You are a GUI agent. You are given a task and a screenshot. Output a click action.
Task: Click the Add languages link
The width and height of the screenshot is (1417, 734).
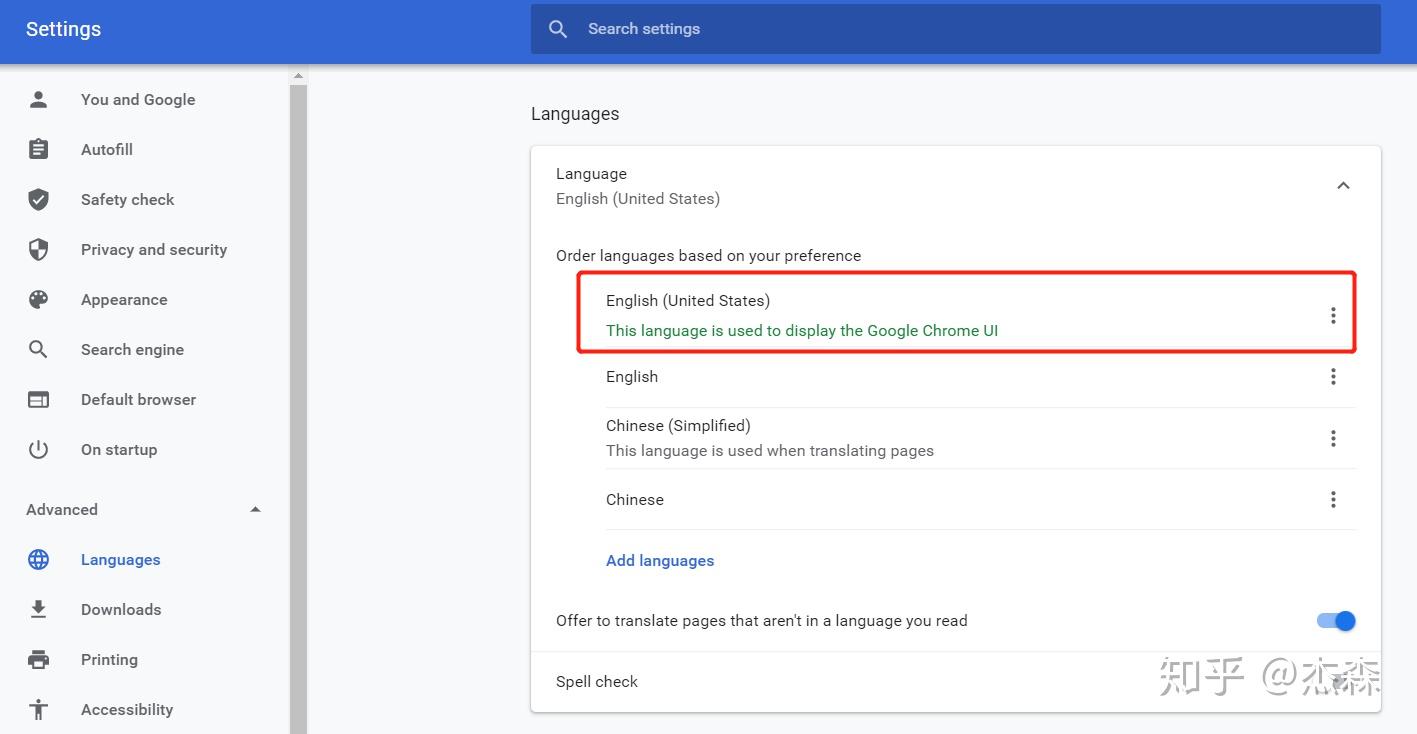pos(660,560)
